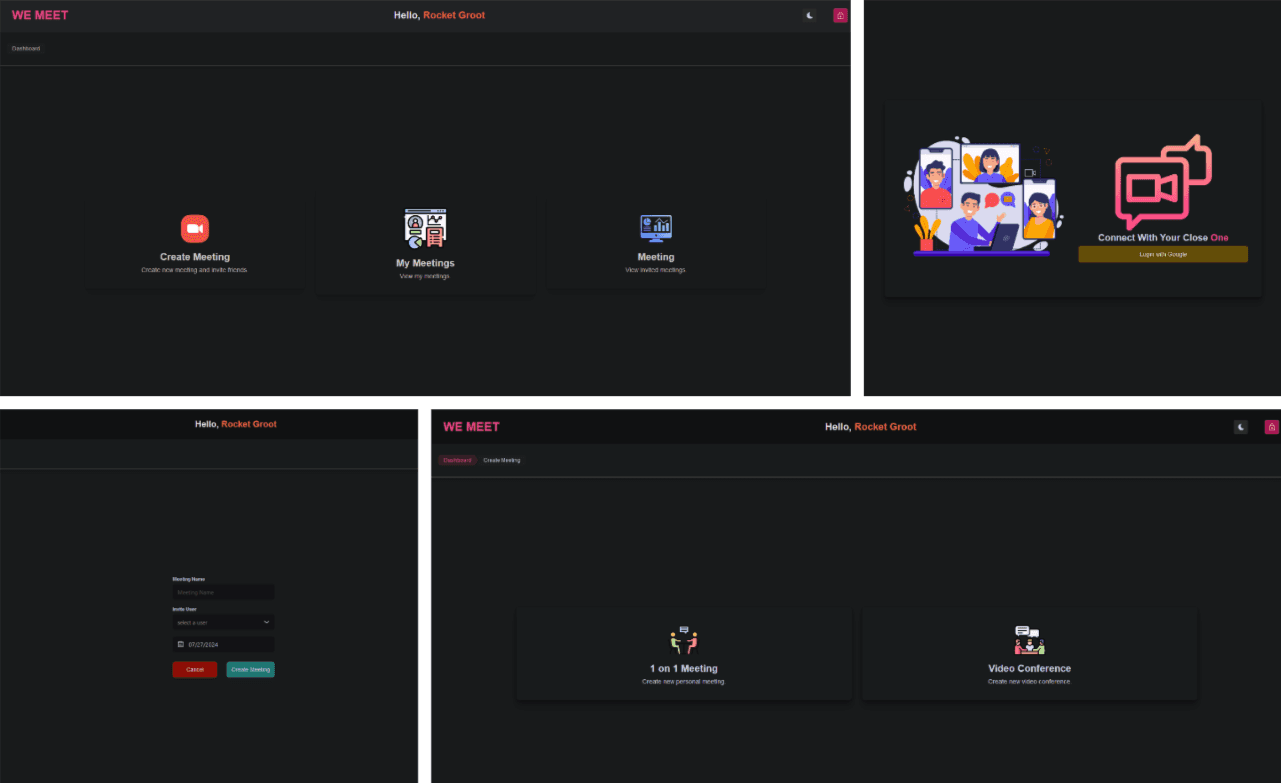Open the My Meetings chart icon
1281x783 pixels.
(425, 229)
